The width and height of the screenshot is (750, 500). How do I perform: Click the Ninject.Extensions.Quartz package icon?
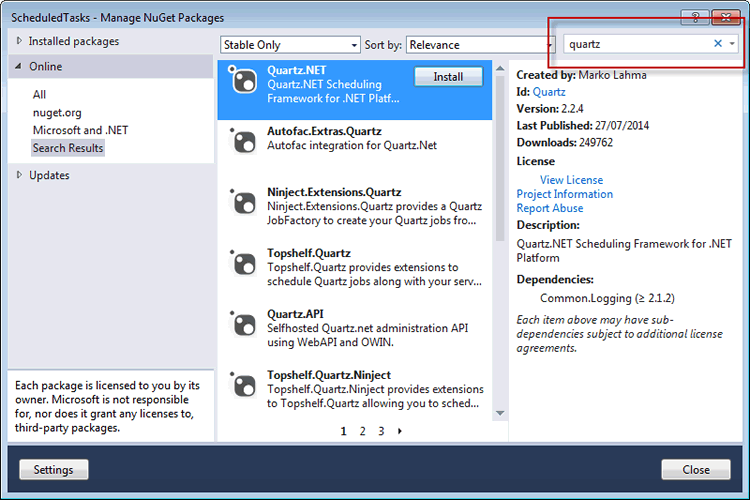[243, 202]
